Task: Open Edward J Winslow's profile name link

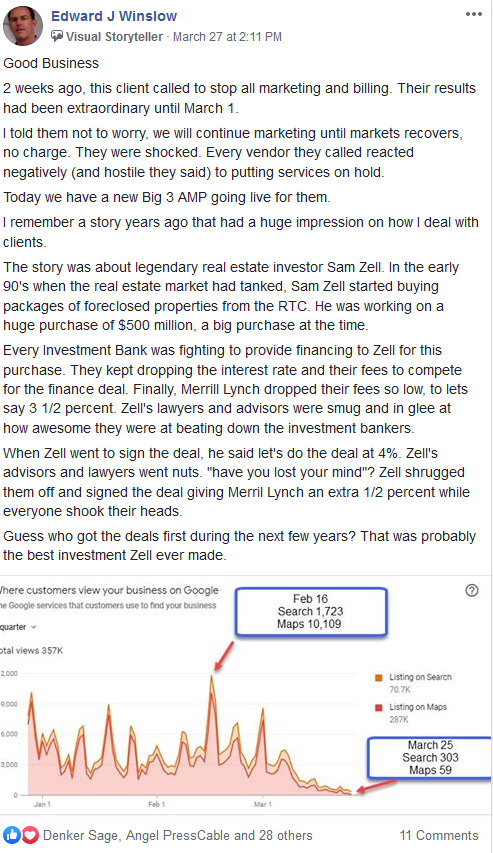Action: point(114,16)
